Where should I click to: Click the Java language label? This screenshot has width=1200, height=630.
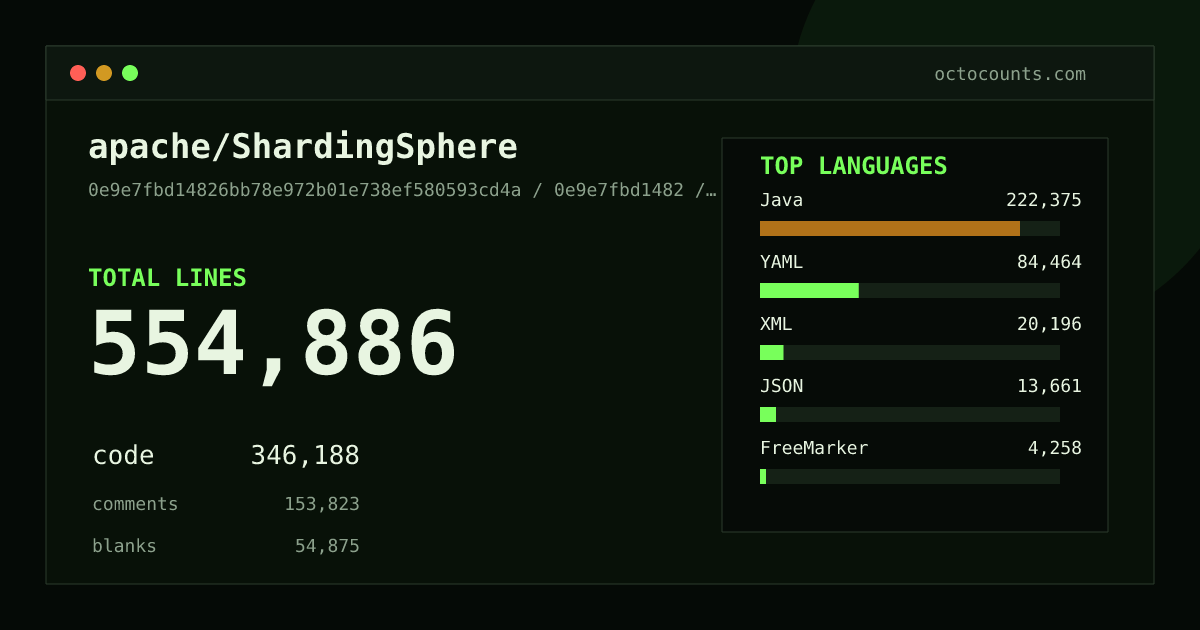coord(781,200)
